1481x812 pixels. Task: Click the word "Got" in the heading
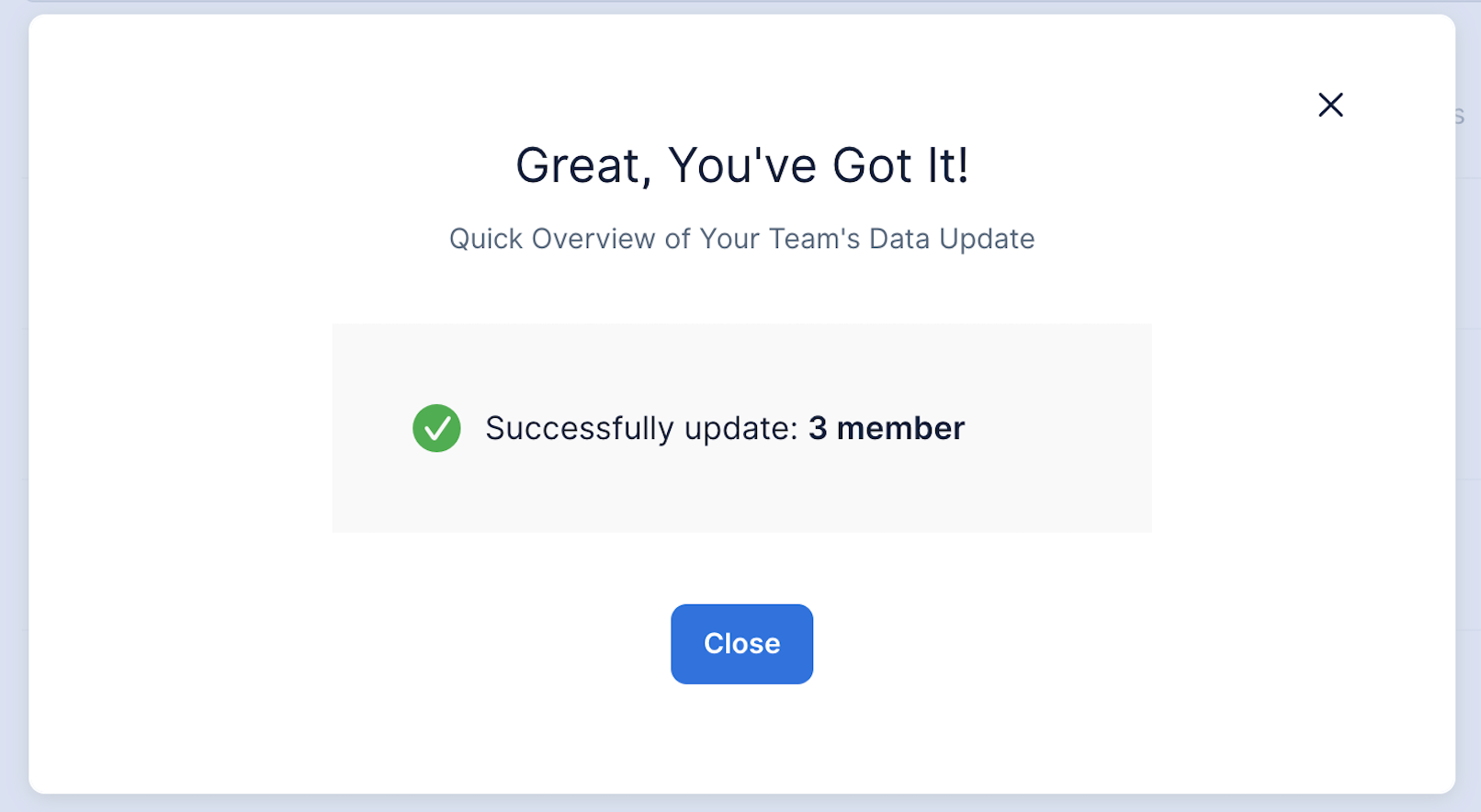[872, 166]
